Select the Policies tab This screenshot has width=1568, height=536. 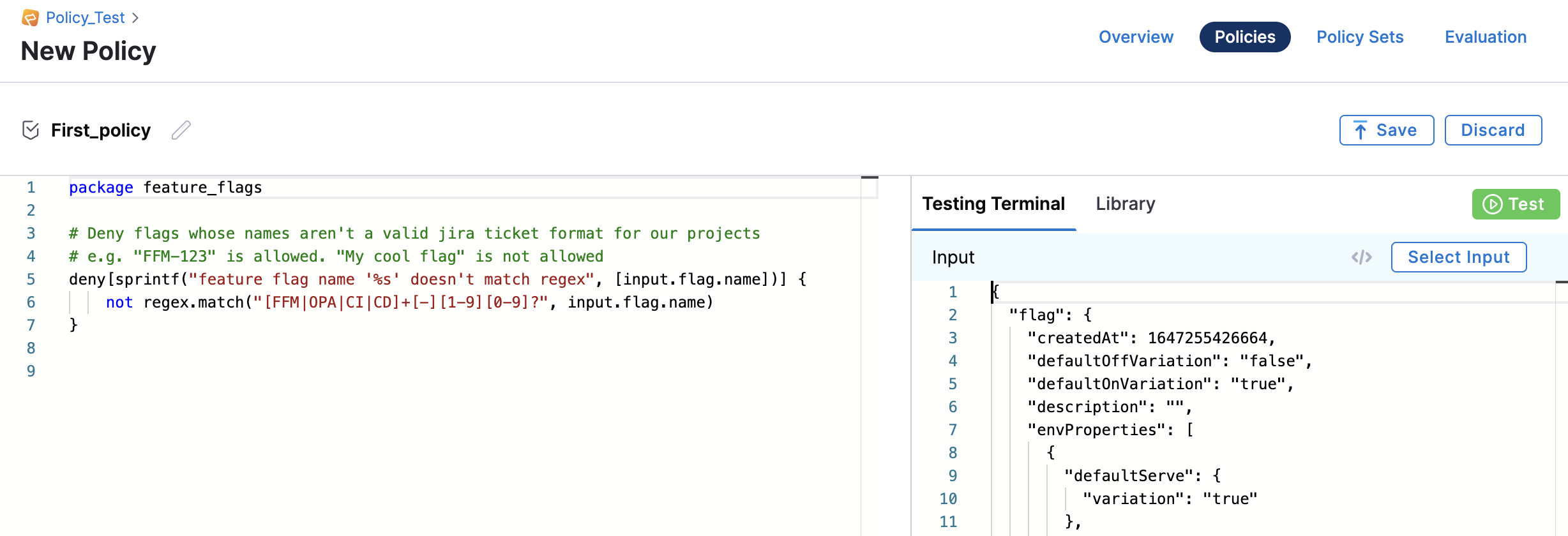point(1244,37)
